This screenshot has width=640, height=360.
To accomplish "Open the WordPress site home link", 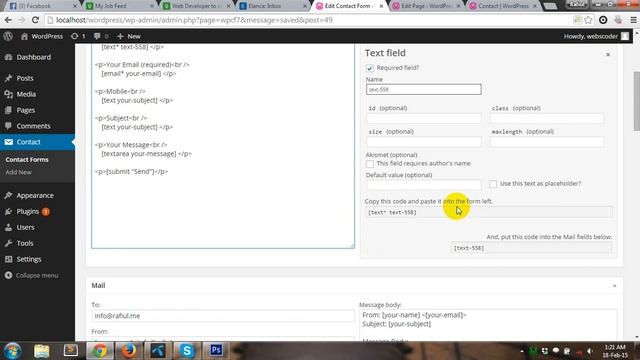I will click(42, 36).
